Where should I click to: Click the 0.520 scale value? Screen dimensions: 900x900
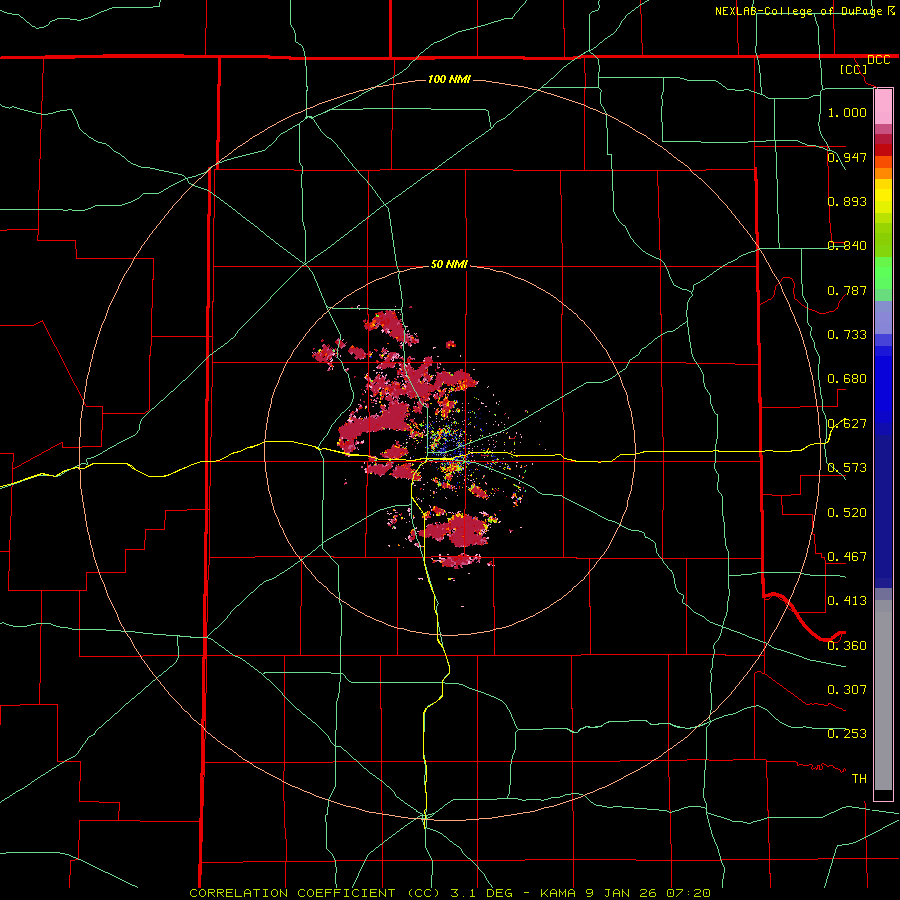click(847, 513)
